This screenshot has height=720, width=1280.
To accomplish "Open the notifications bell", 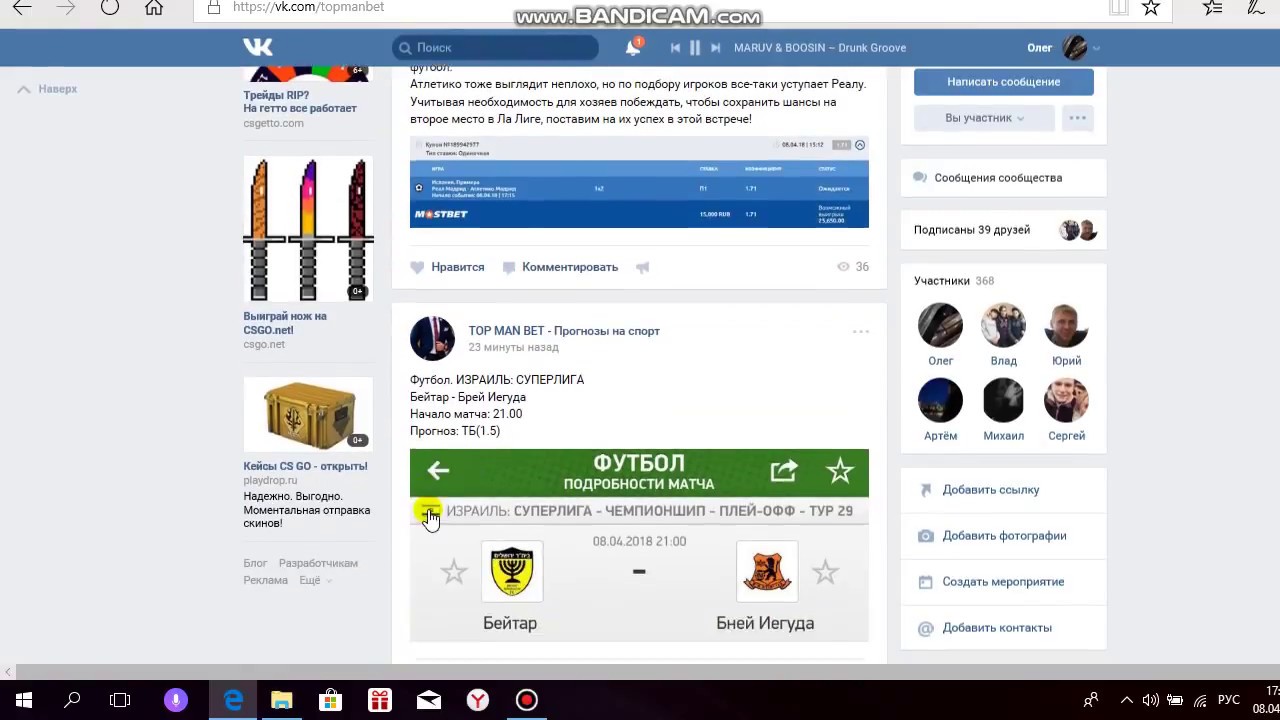I will tap(633, 47).
